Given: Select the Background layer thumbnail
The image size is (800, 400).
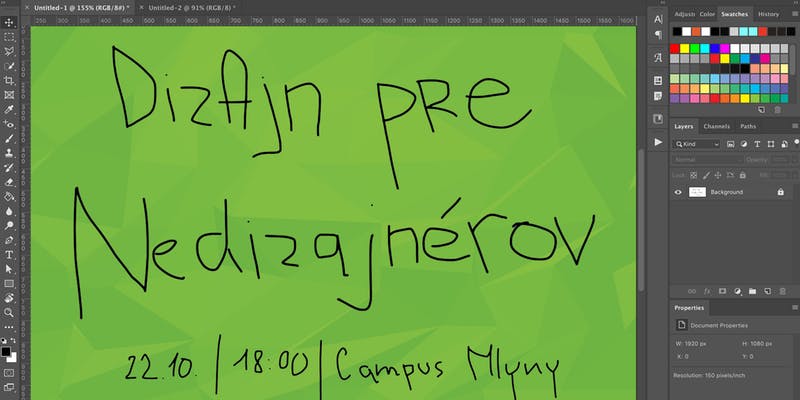Looking at the screenshot, I should click(x=698, y=191).
